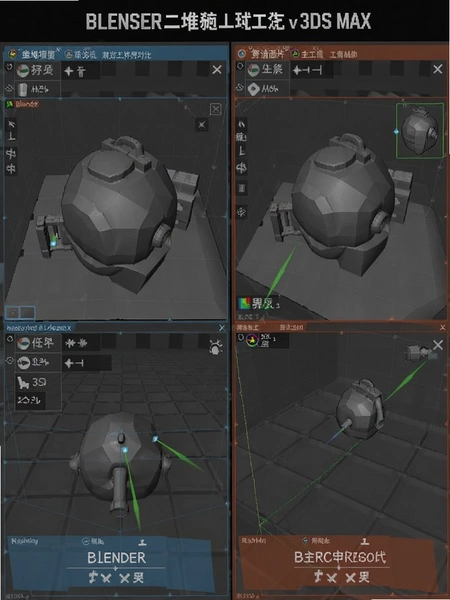Click the green Blender logo icon beside Blender label

[10, 104]
